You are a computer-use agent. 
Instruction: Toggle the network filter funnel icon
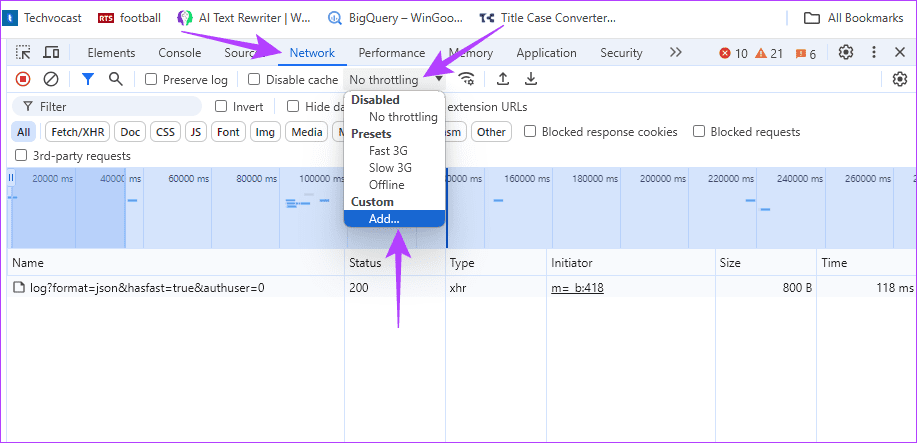[x=88, y=79]
